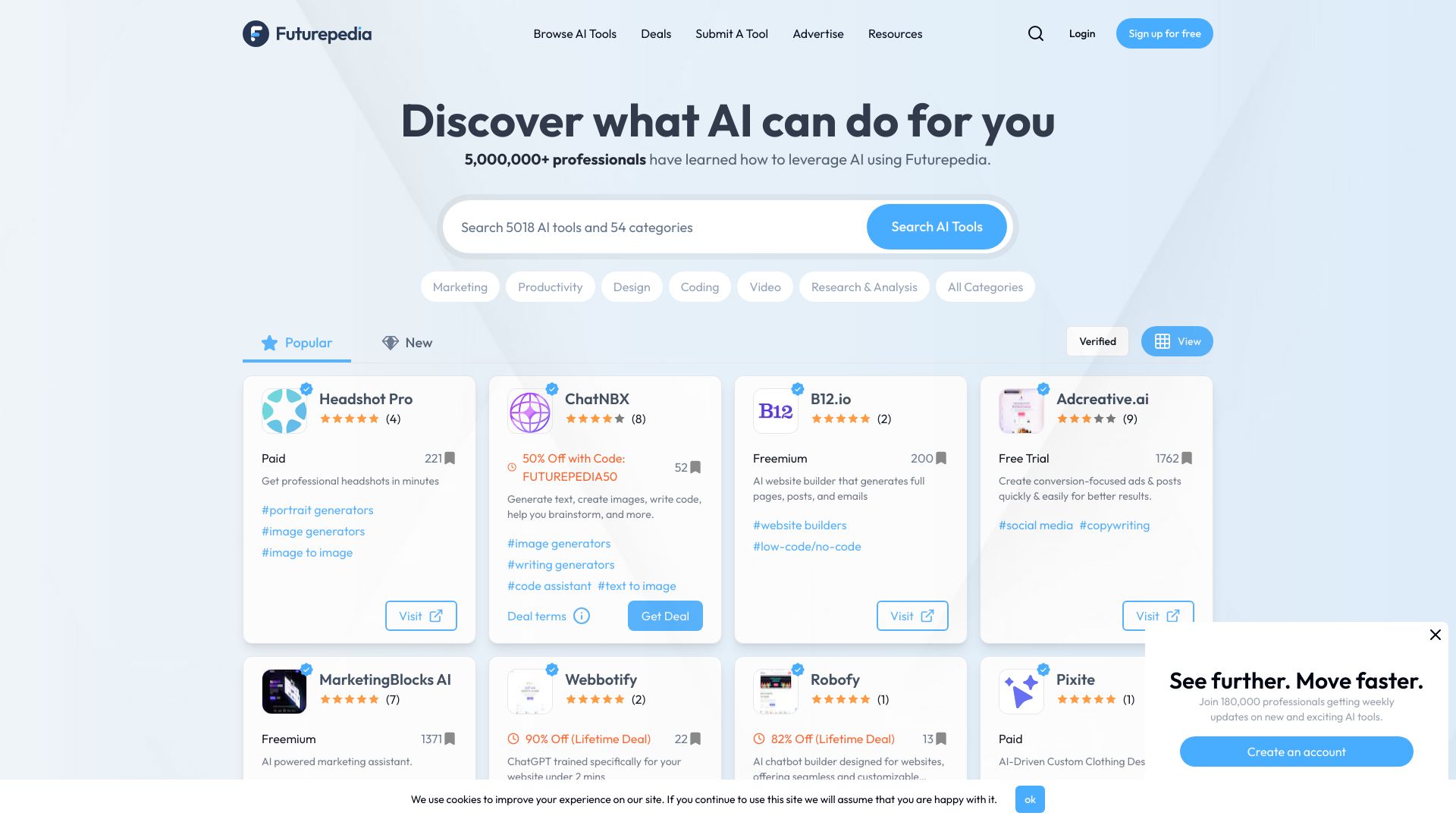Toggle the Verified filter button

tap(1097, 342)
